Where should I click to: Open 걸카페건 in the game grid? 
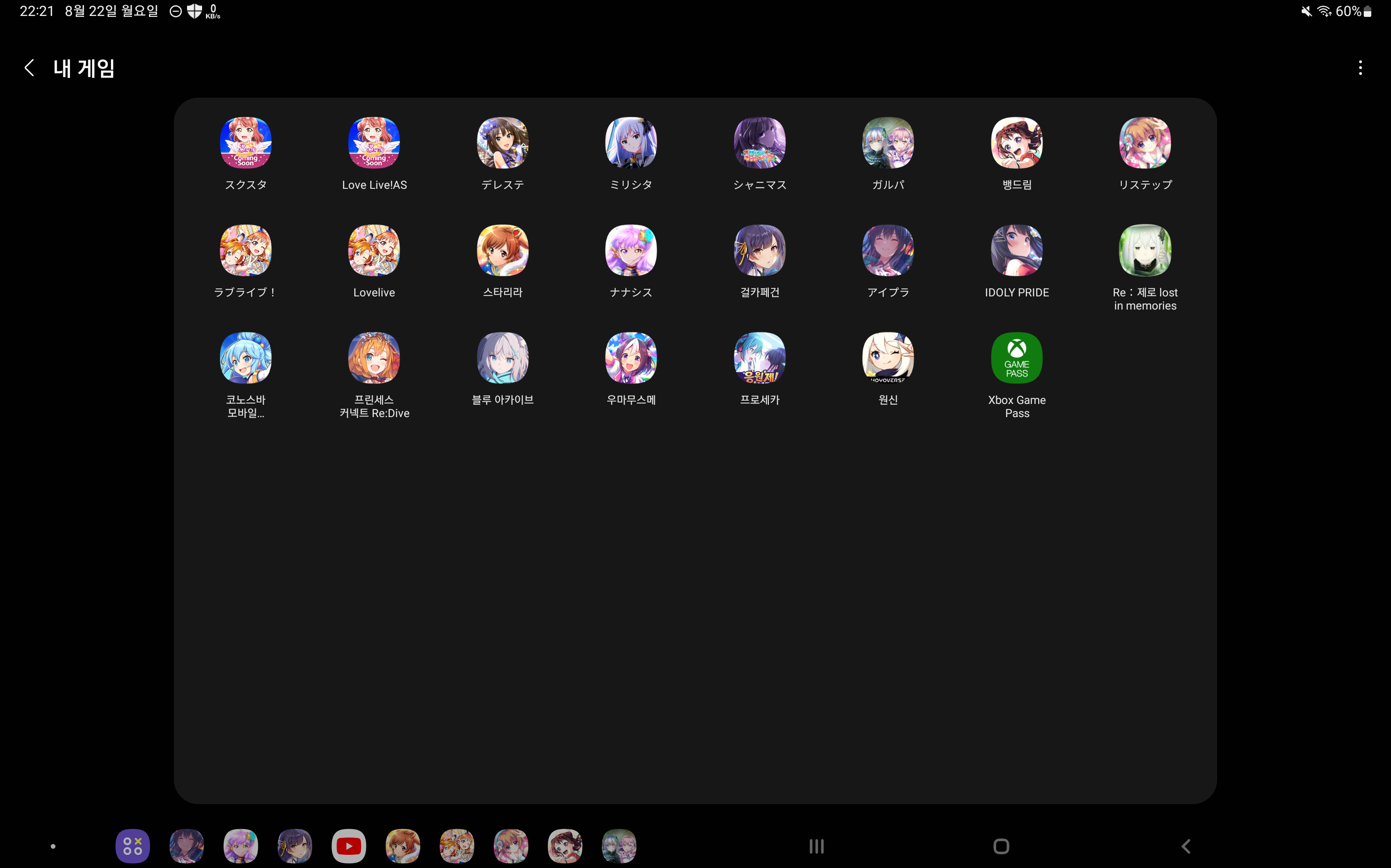point(760,250)
